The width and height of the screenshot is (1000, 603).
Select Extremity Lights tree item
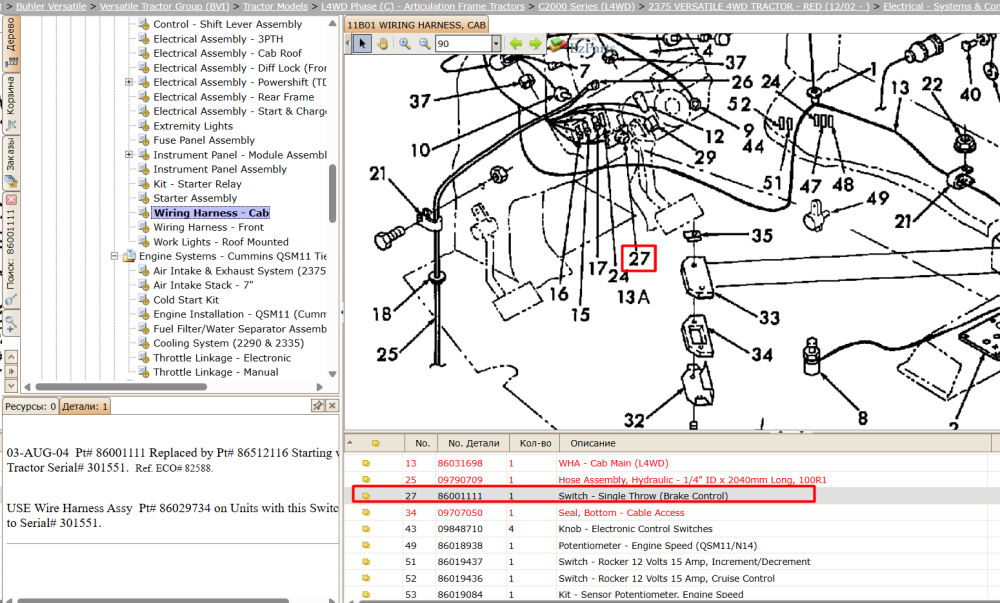[x=193, y=126]
